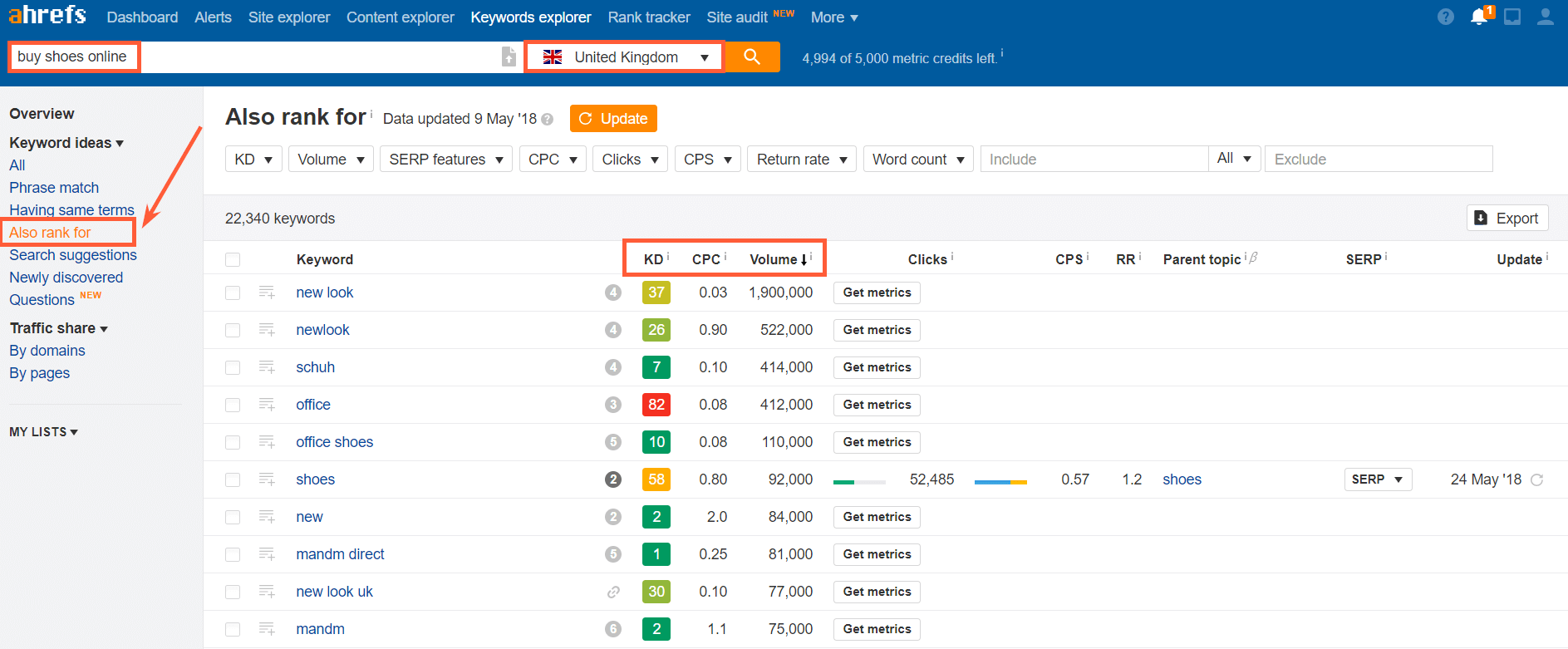
Task: Click the orange search magnifier button
Action: (752, 57)
